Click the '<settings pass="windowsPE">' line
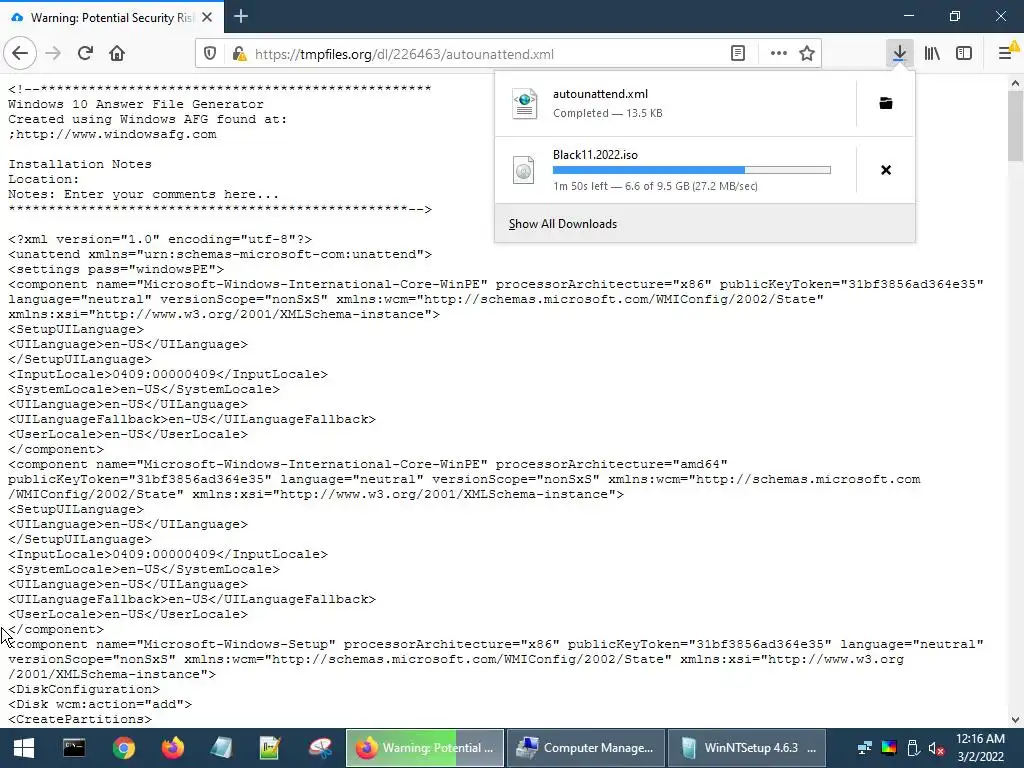 coord(116,269)
